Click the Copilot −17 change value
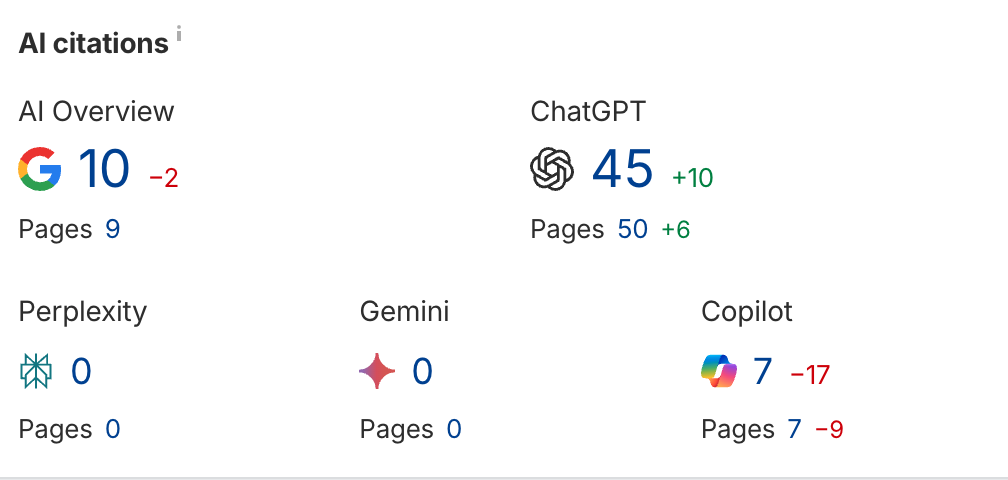1008x480 pixels. coord(810,376)
